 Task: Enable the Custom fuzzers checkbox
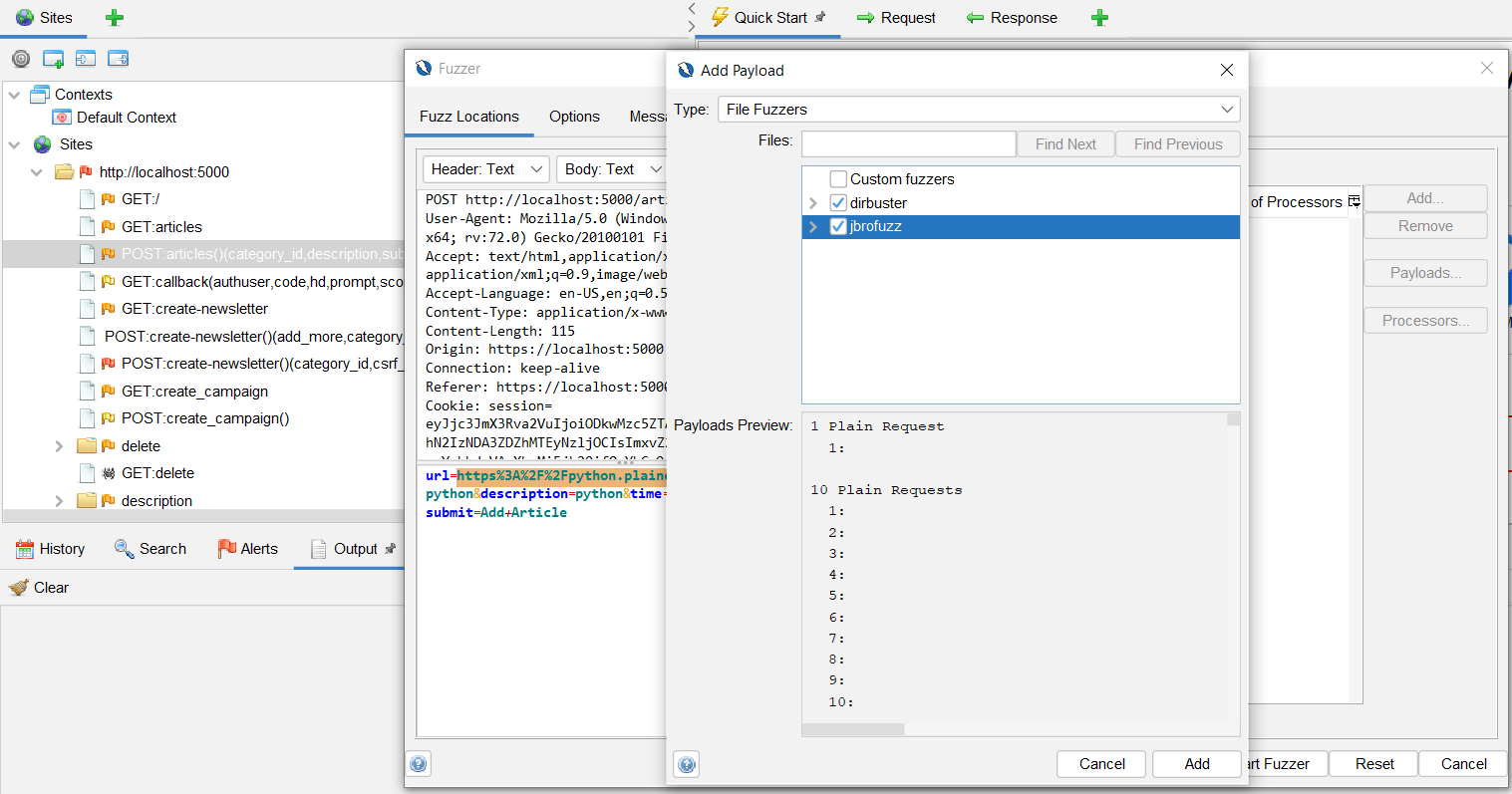(x=839, y=178)
